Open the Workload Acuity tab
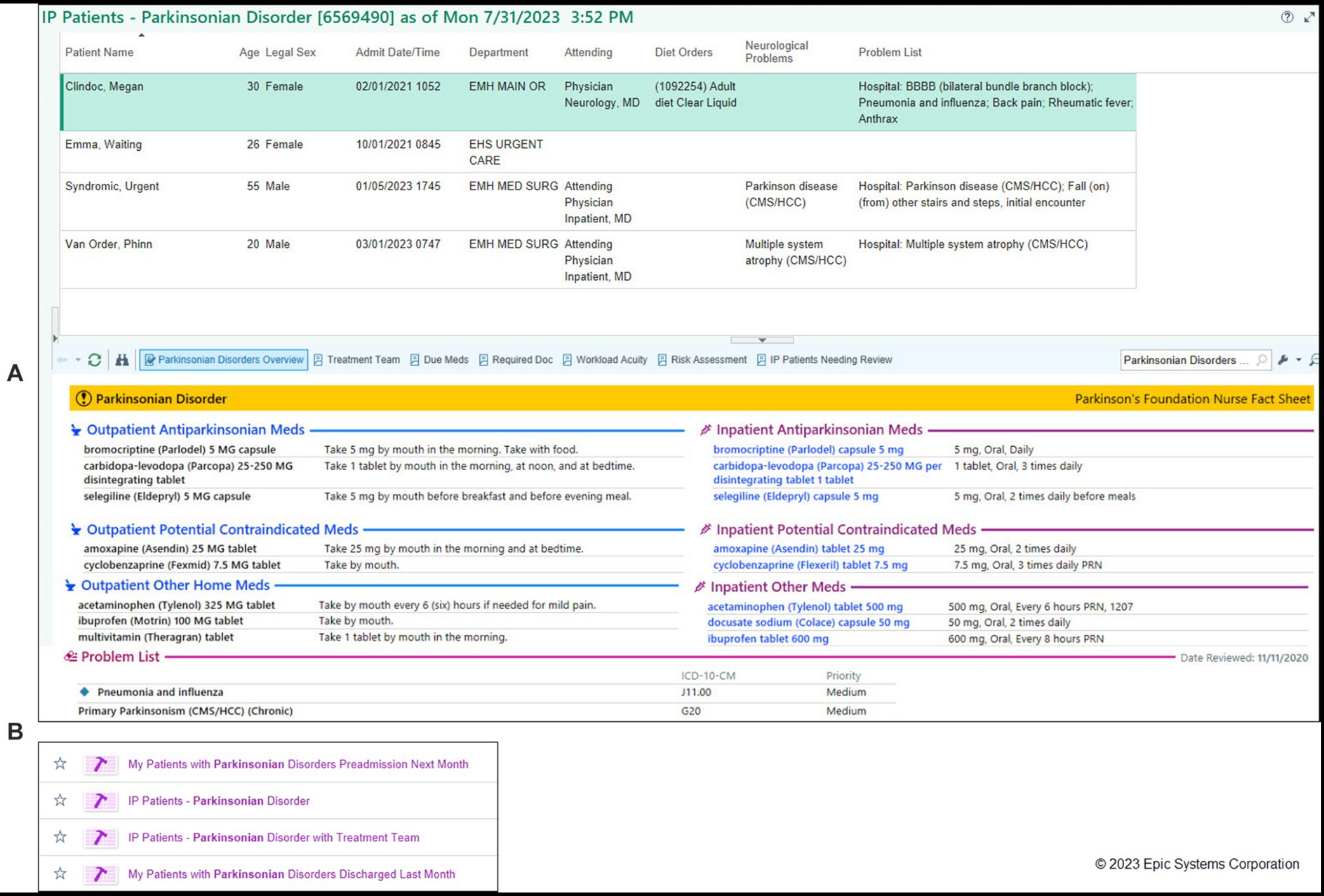Viewport: 1324px width, 896px height. 605,360
